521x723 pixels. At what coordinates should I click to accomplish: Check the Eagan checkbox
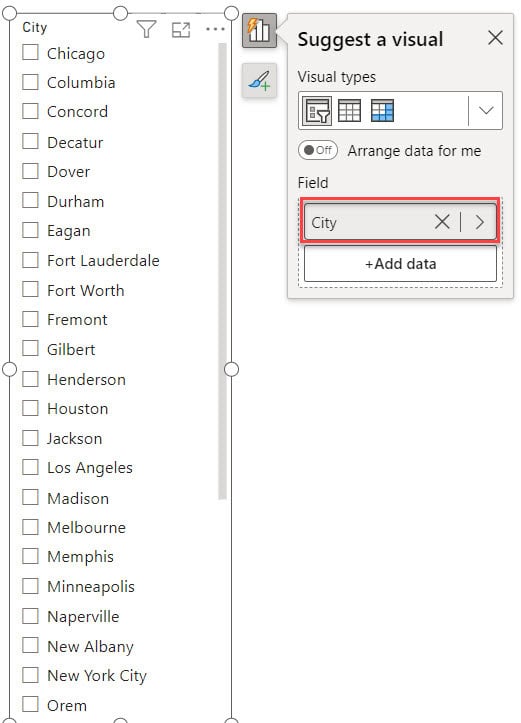coord(30,230)
